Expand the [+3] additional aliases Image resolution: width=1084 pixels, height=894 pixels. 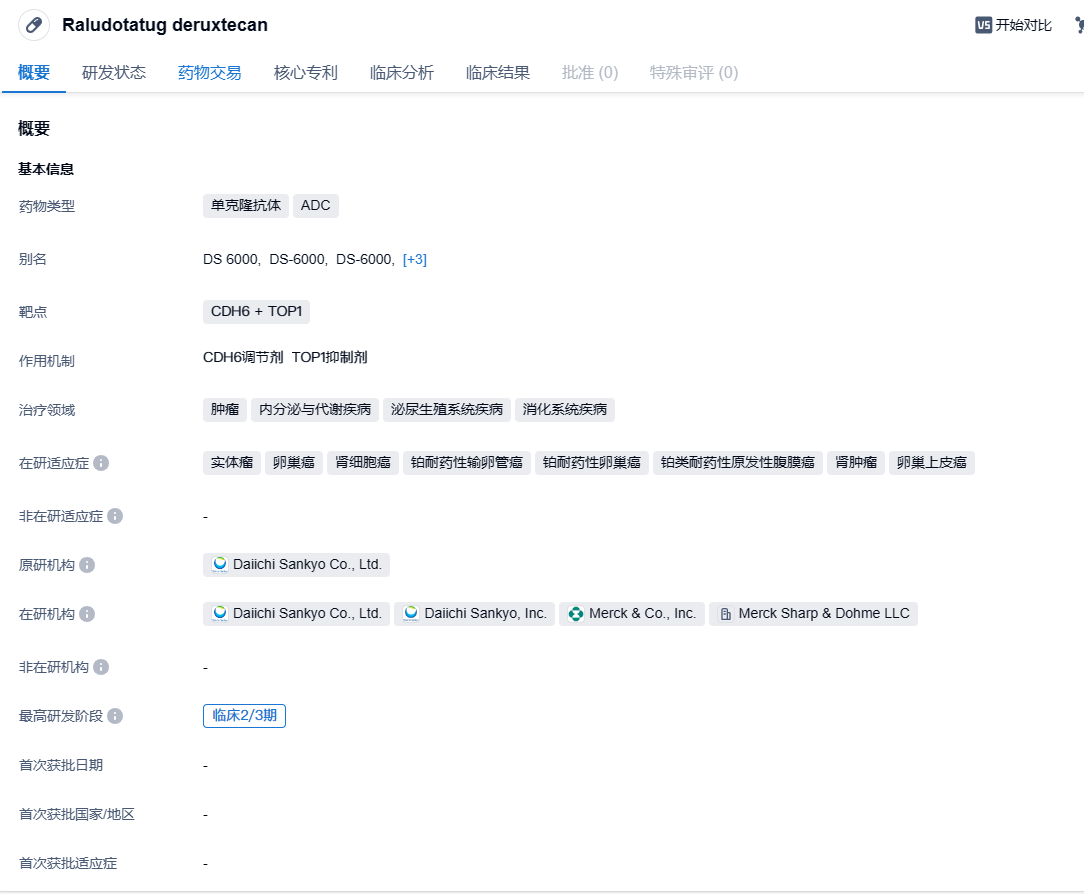click(414, 259)
